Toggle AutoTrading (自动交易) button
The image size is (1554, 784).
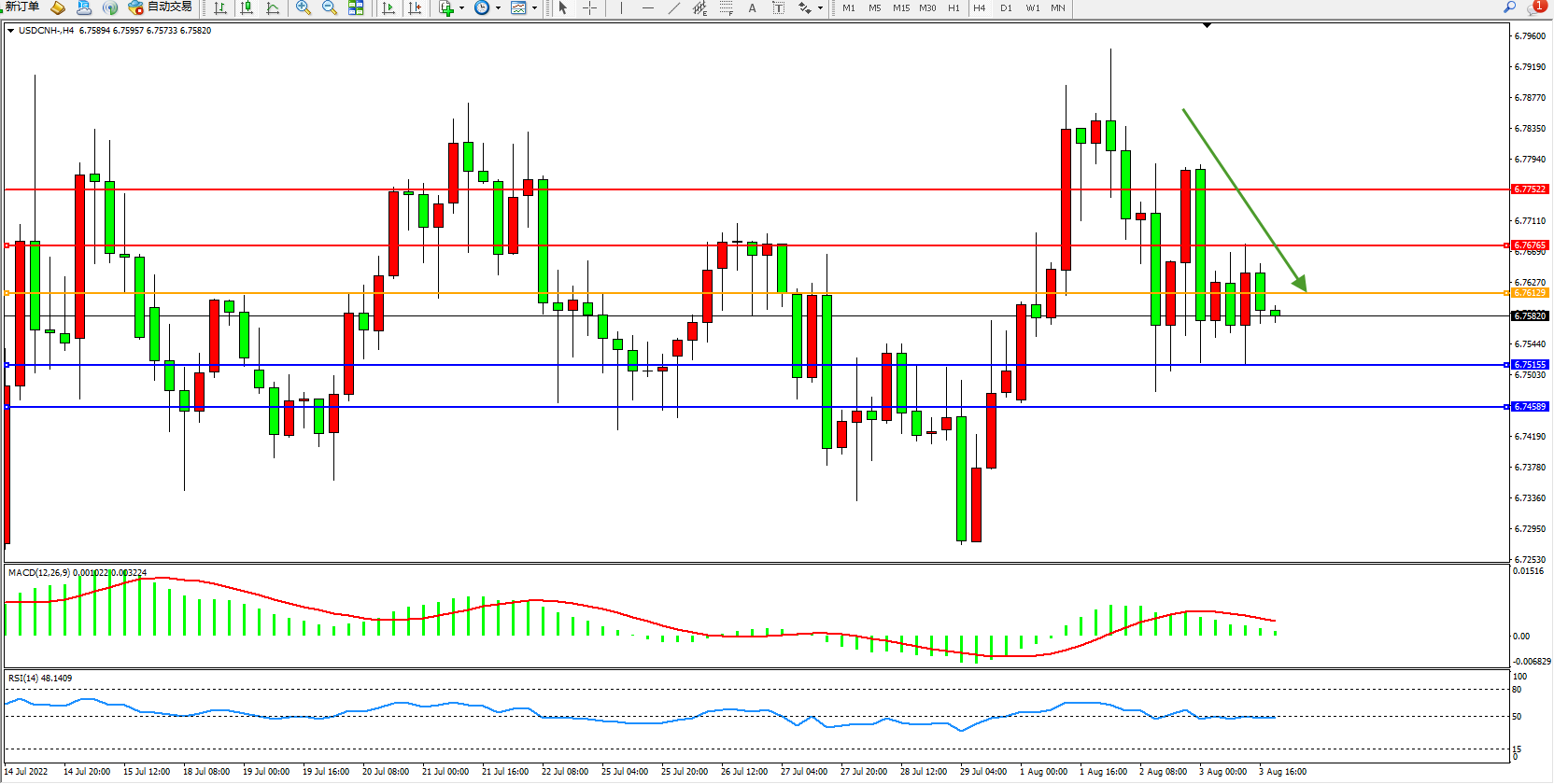coord(160,7)
